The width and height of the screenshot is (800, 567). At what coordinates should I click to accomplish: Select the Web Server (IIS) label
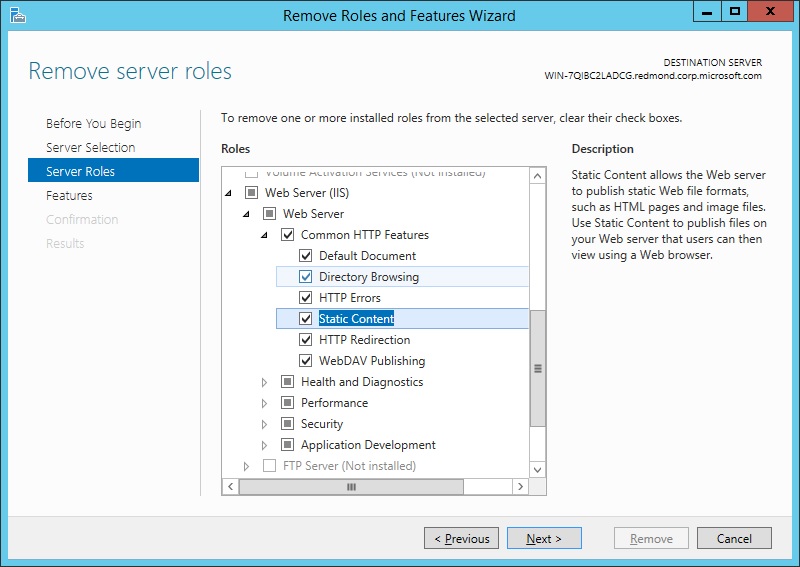[307, 193]
